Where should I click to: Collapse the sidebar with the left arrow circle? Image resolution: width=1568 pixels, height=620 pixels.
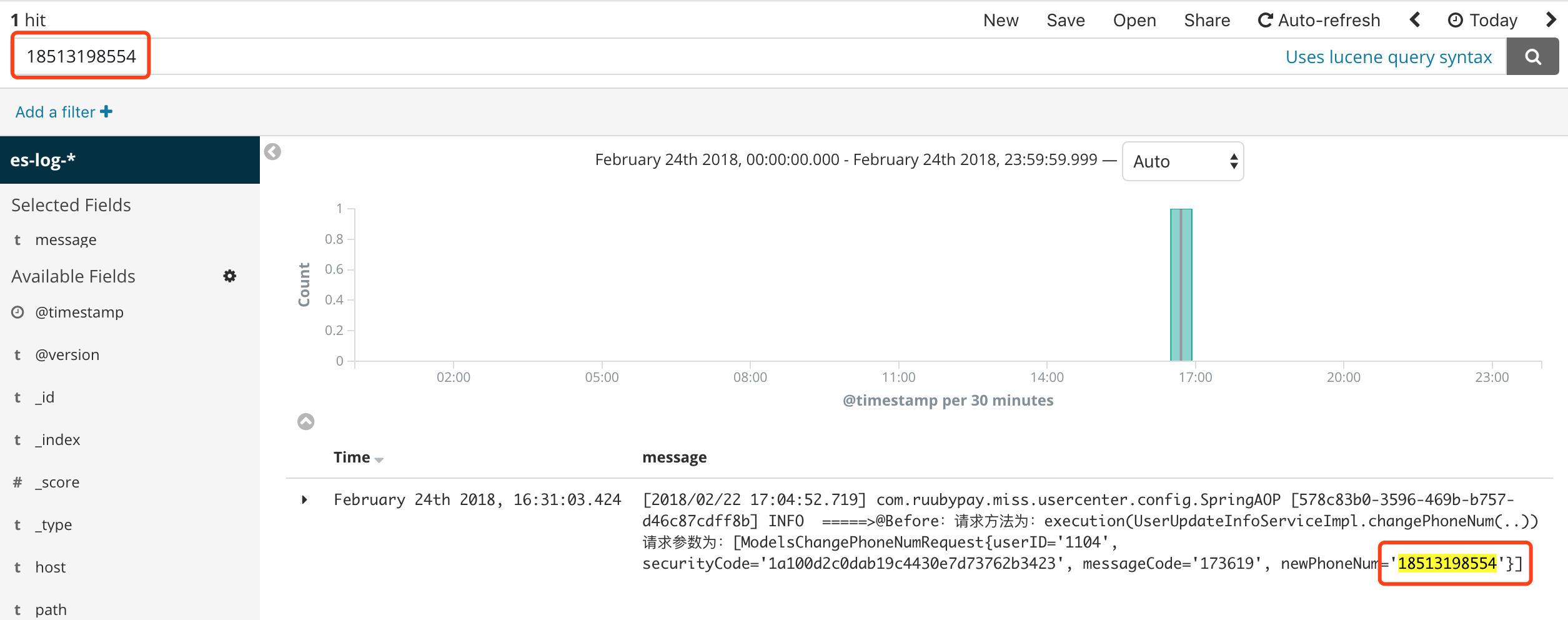point(272,152)
